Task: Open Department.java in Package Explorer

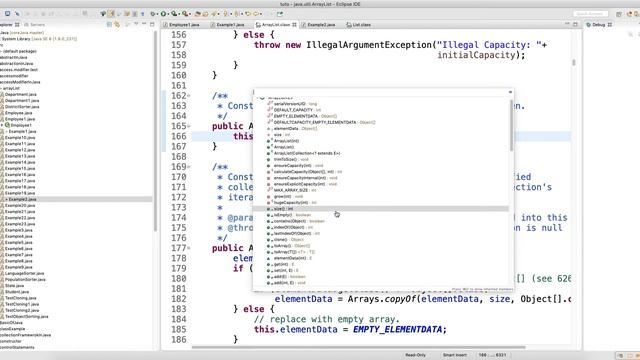Action: (20, 94)
